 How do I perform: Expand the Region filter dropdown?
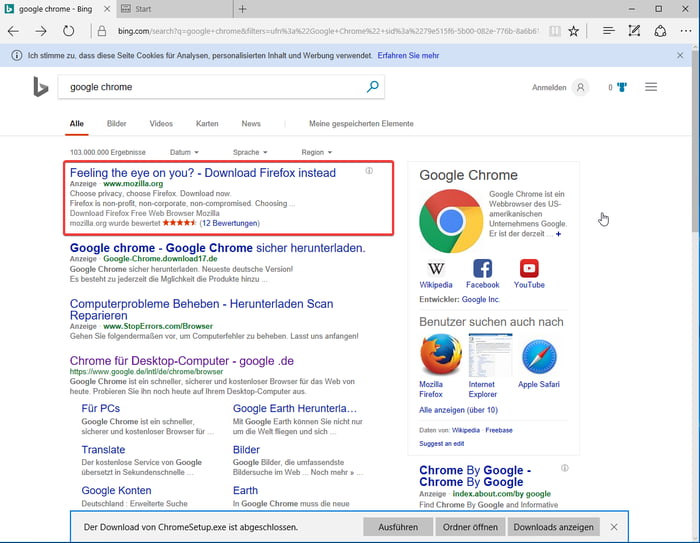(x=317, y=152)
